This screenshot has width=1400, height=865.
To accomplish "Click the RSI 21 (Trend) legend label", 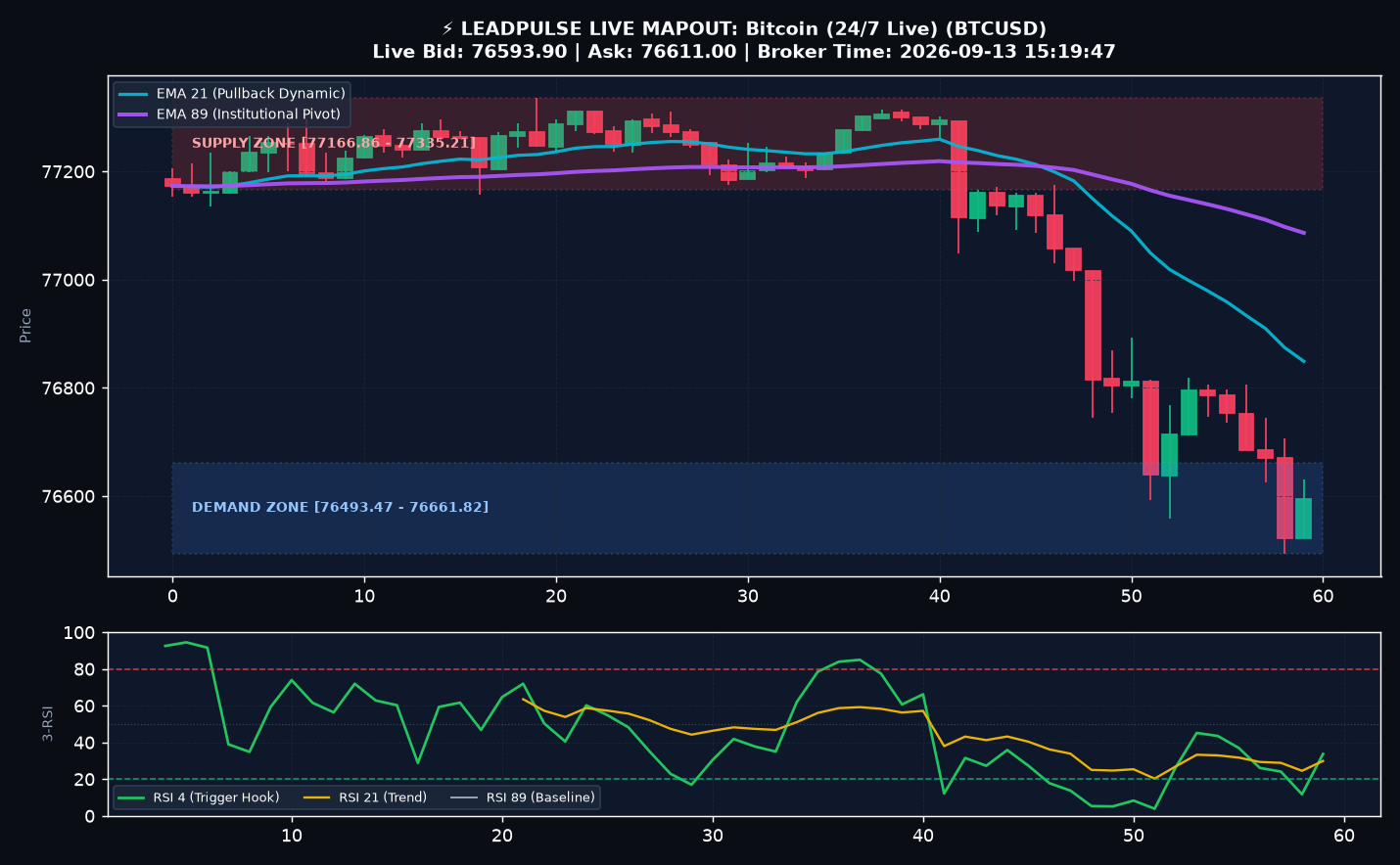I will pos(383,797).
